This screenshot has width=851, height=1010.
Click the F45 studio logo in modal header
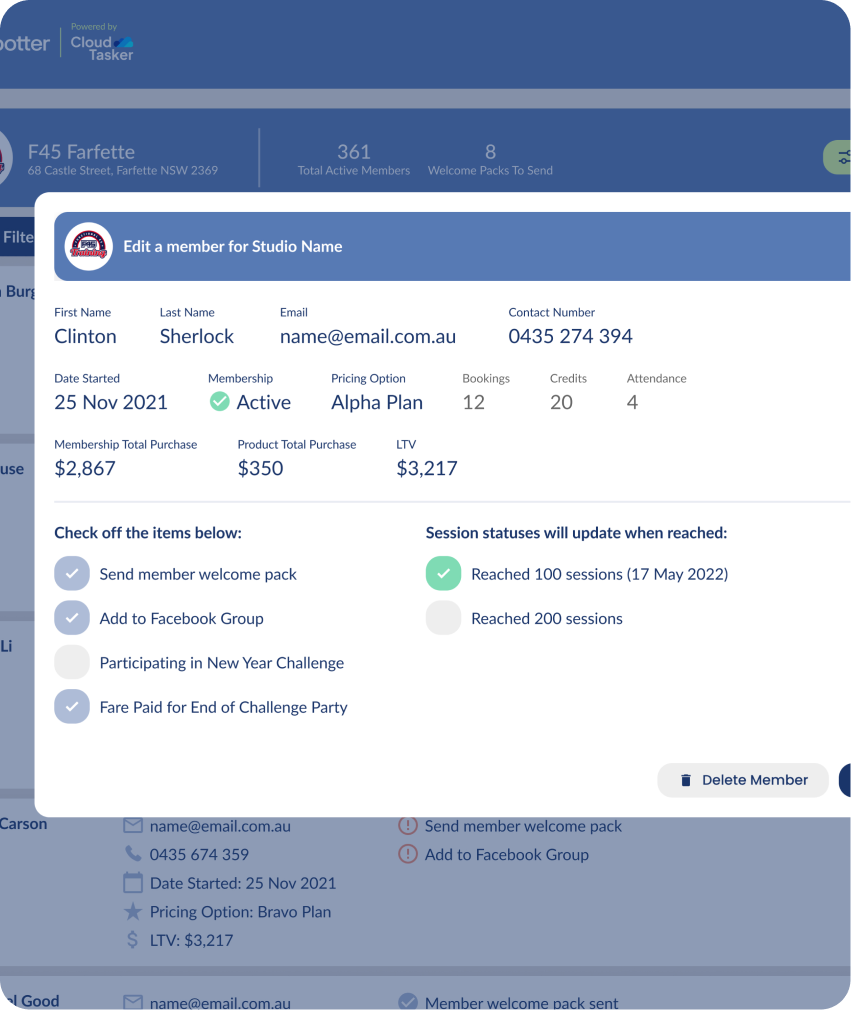pos(89,246)
